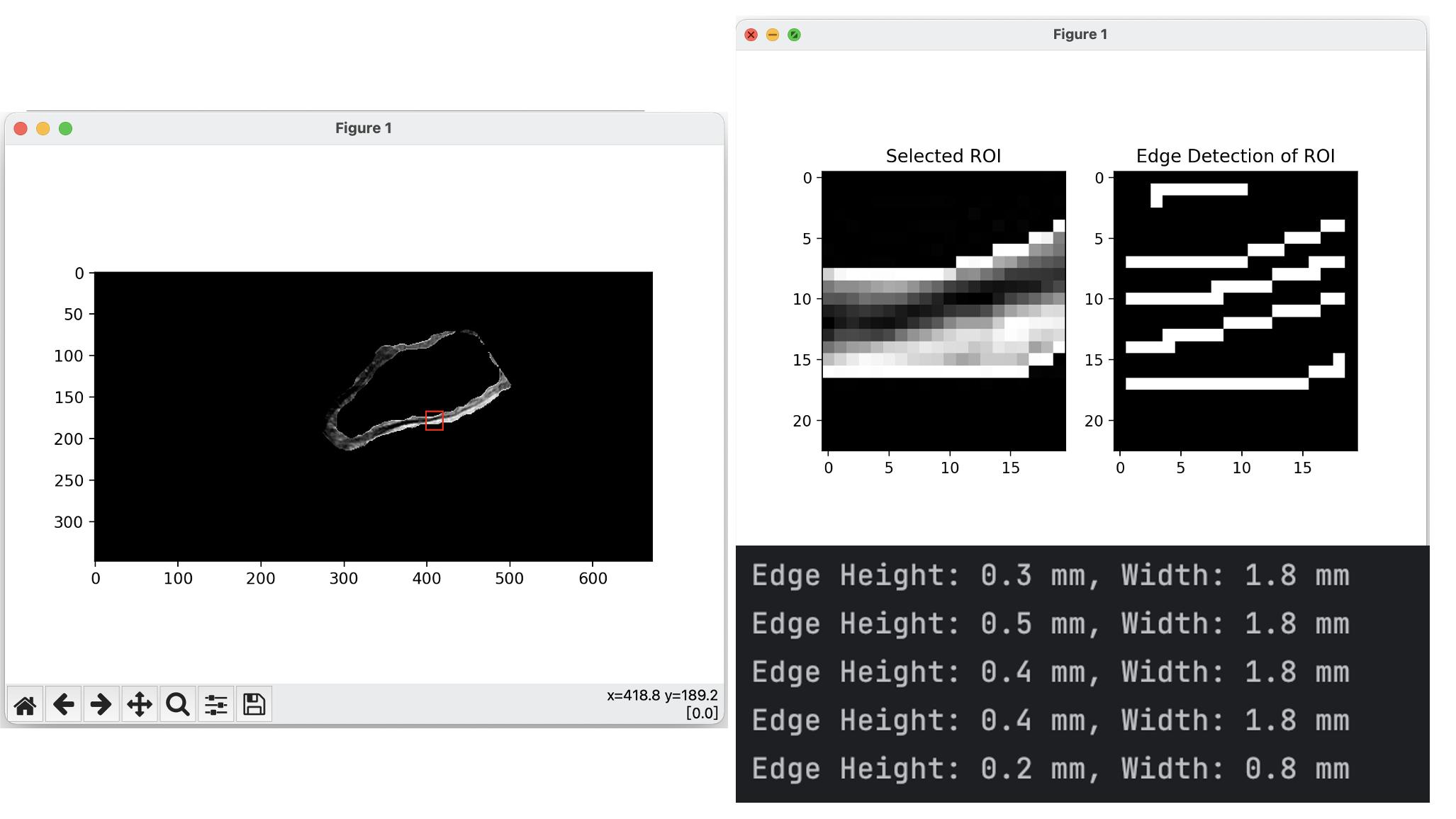Click the right window Figure 1 title
Viewport: 1456px width, 819px height.
click(x=1080, y=35)
